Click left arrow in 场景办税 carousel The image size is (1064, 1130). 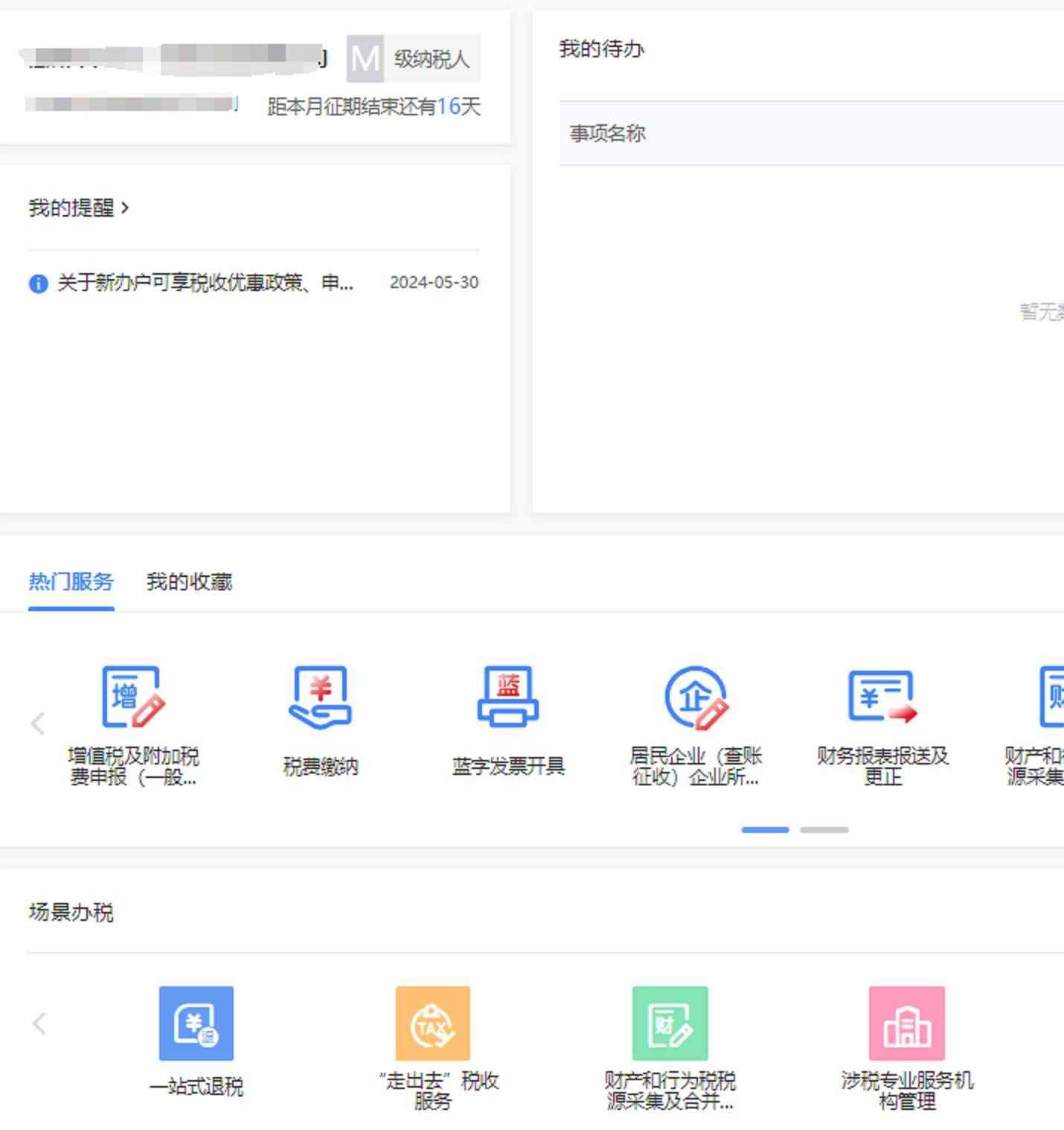(39, 1024)
